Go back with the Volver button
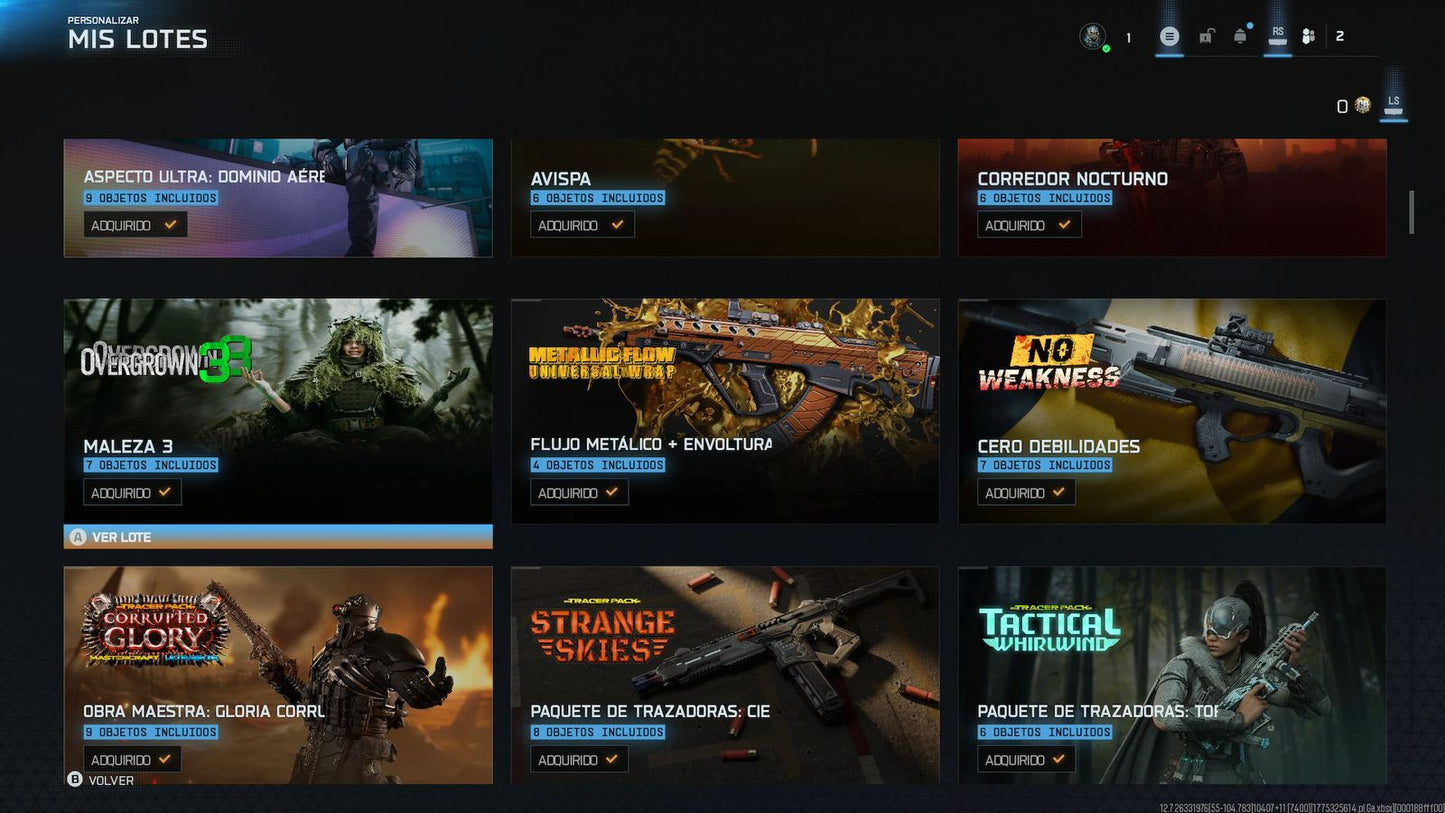The height and width of the screenshot is (813, 1445). 100,780
